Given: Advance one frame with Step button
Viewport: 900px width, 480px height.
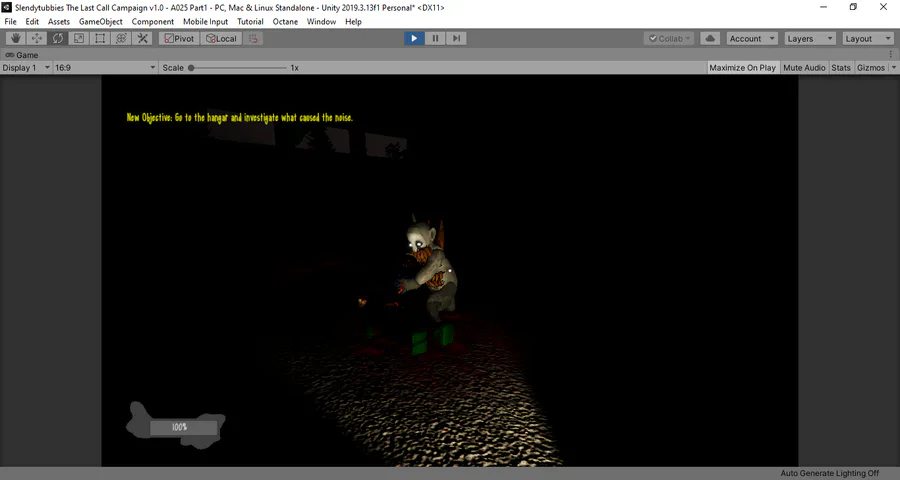Looking at the screenshot, I should coord(456,38).
